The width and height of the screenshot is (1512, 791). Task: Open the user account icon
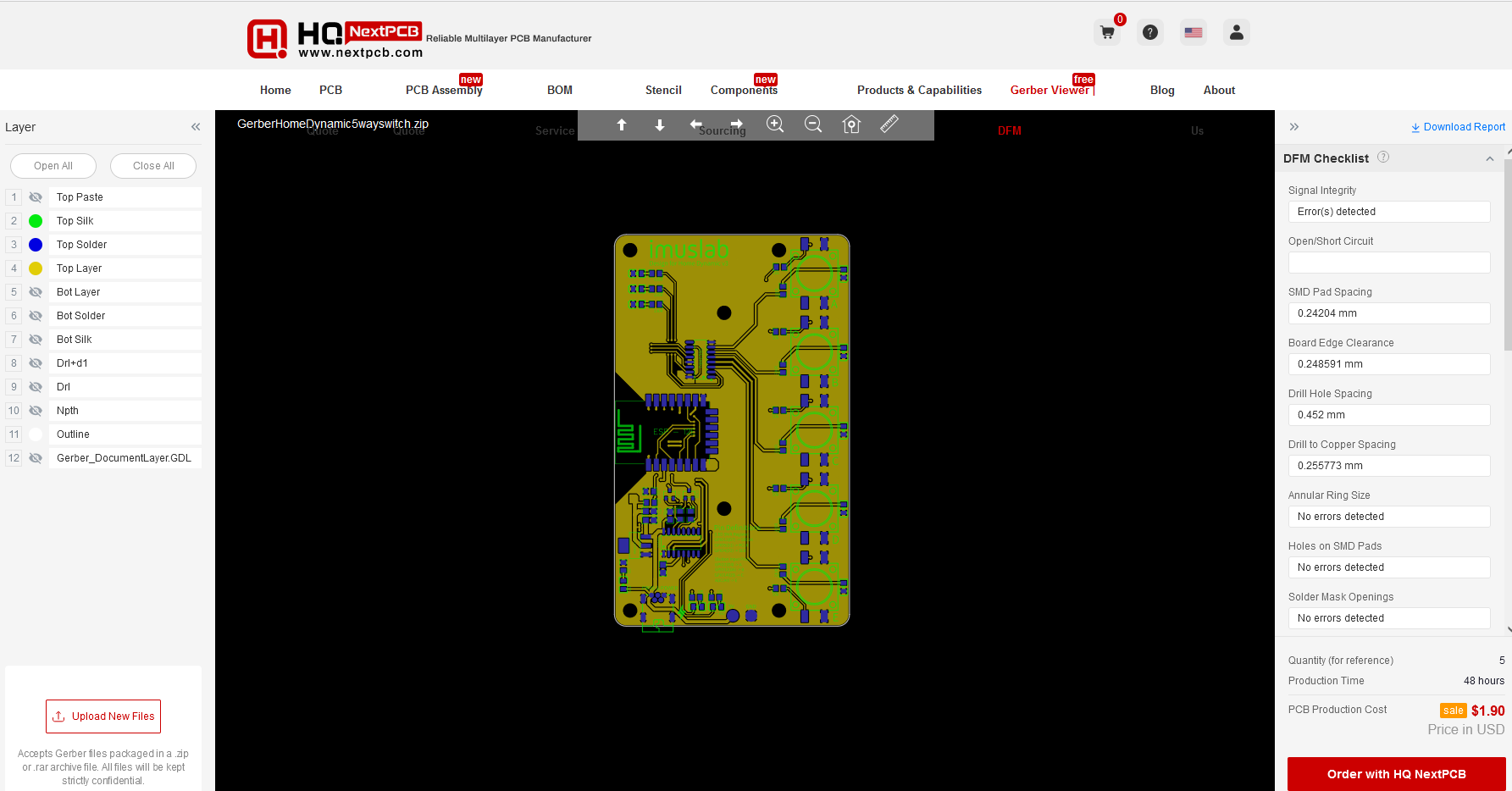(x=1236, y=32)
